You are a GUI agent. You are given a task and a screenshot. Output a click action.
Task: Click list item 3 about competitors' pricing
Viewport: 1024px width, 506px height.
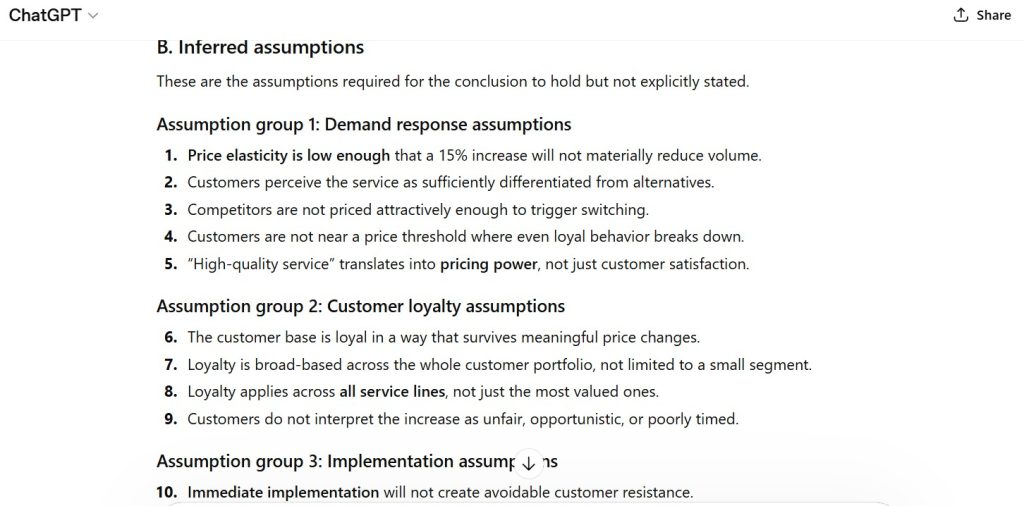(x=418, y=209)
